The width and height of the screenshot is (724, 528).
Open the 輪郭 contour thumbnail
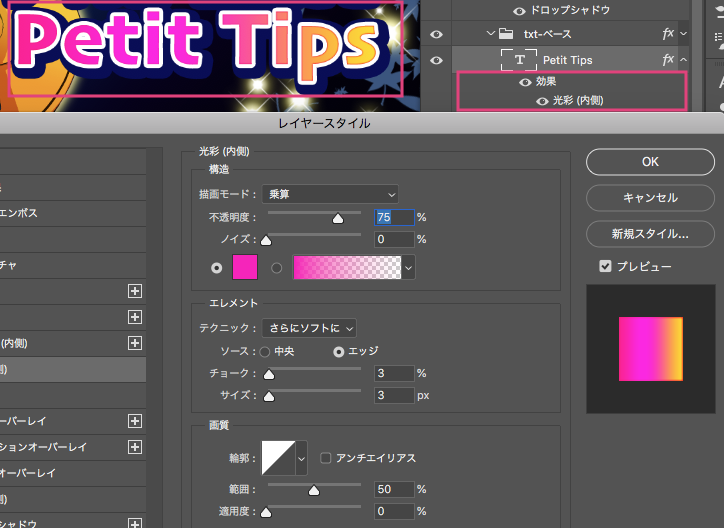tap(278, 458)
